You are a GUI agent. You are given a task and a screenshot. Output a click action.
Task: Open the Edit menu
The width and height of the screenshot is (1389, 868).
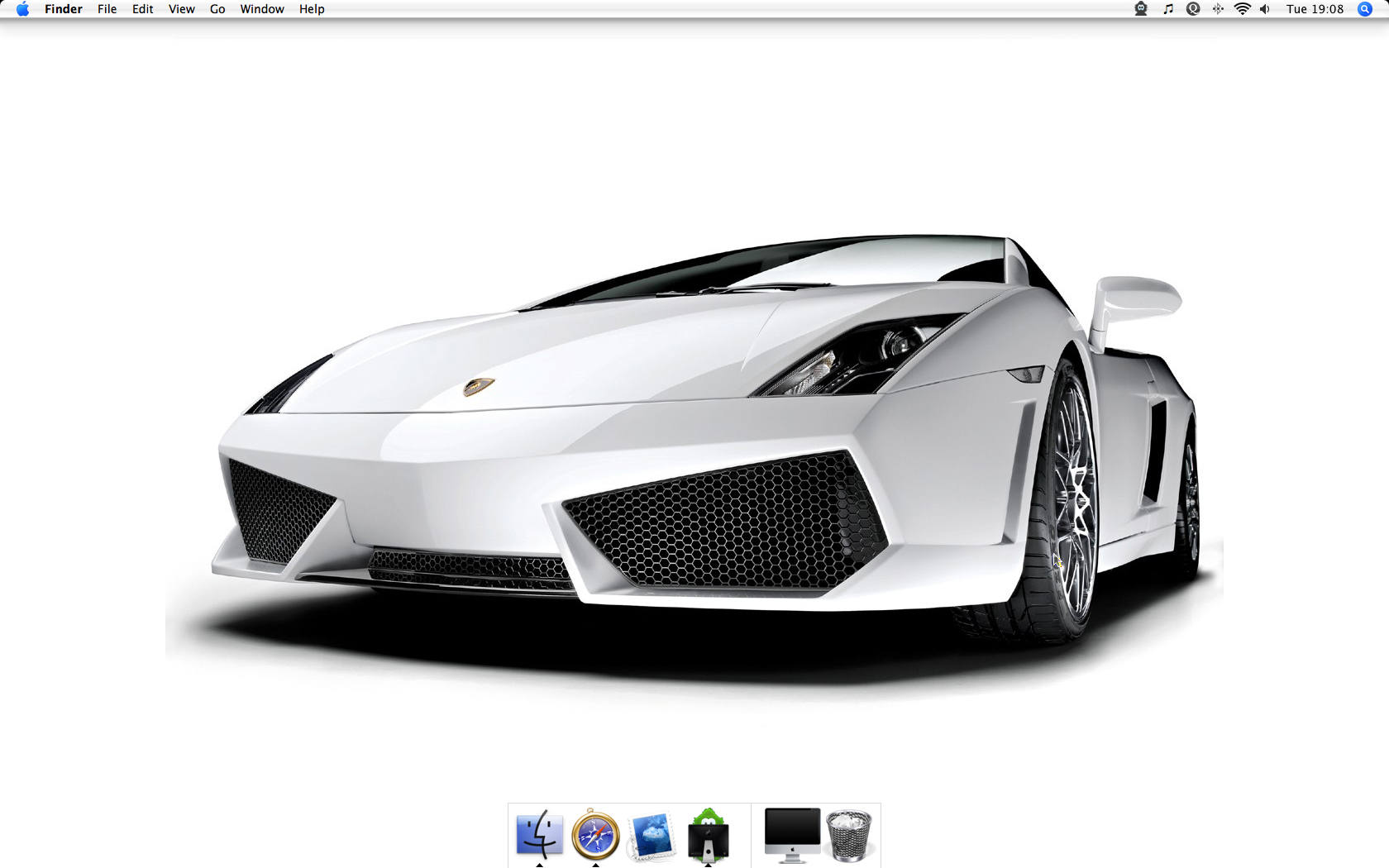click(142, 9)
